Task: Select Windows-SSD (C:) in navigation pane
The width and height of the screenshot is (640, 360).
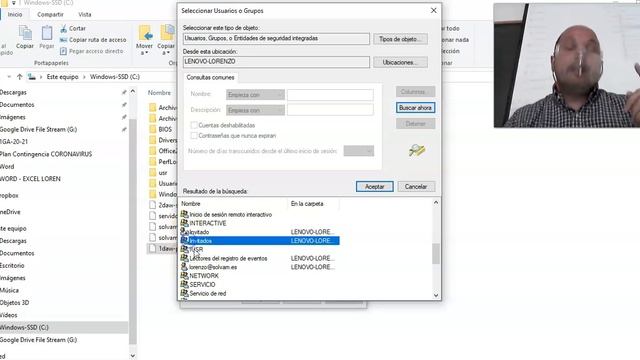Action: 24,327
